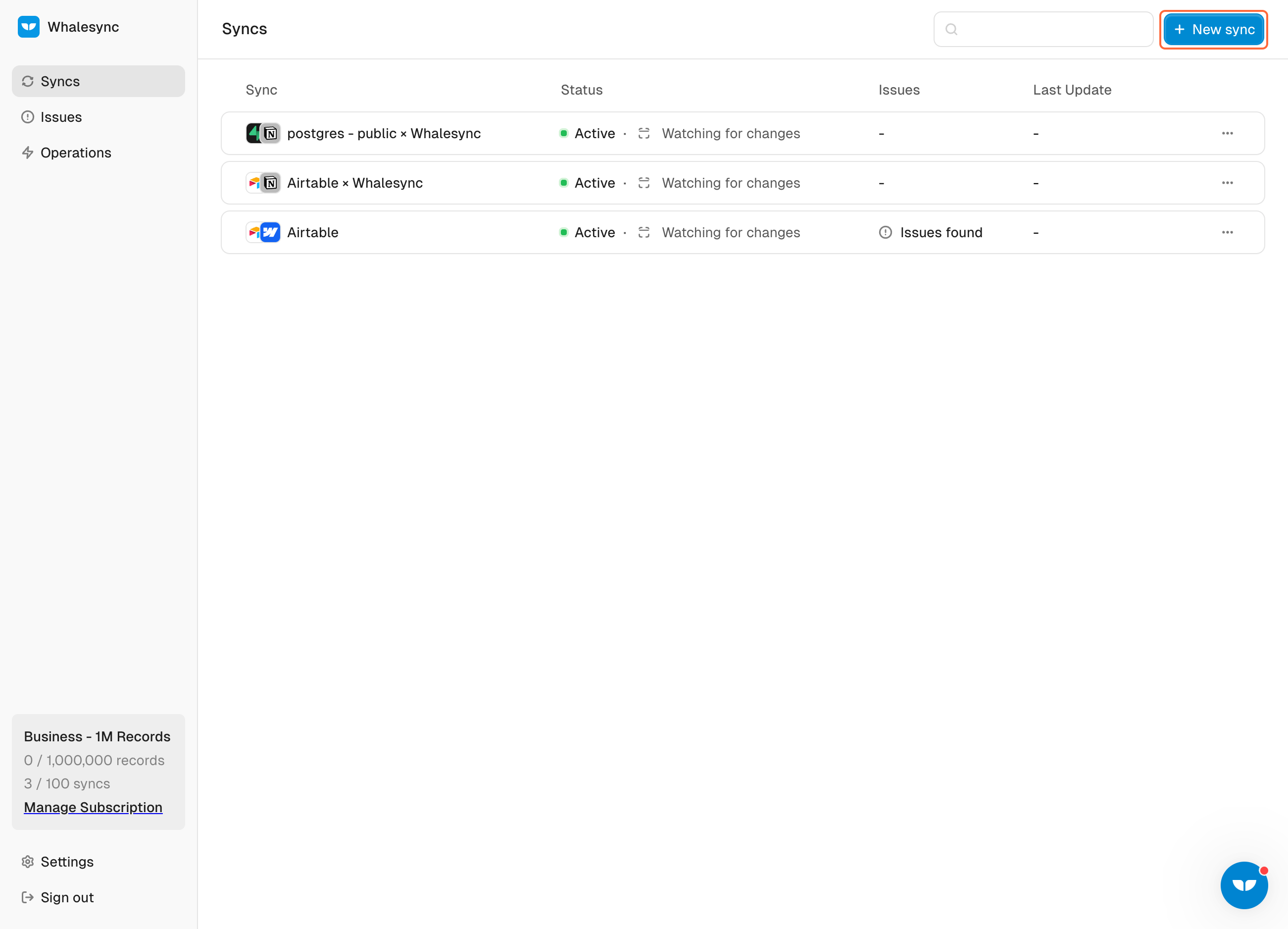Click the Whalesync brand name
Image resolution: width=1288 pixels, height=929 pixels.
pos(84,27)
